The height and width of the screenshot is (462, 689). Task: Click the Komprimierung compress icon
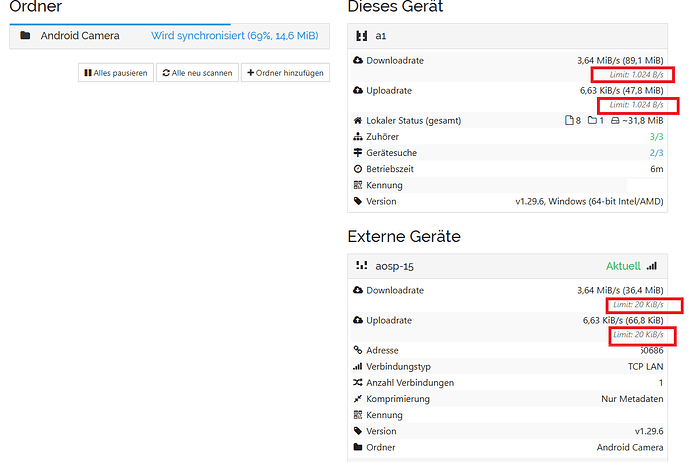click(x=358, y=399)
